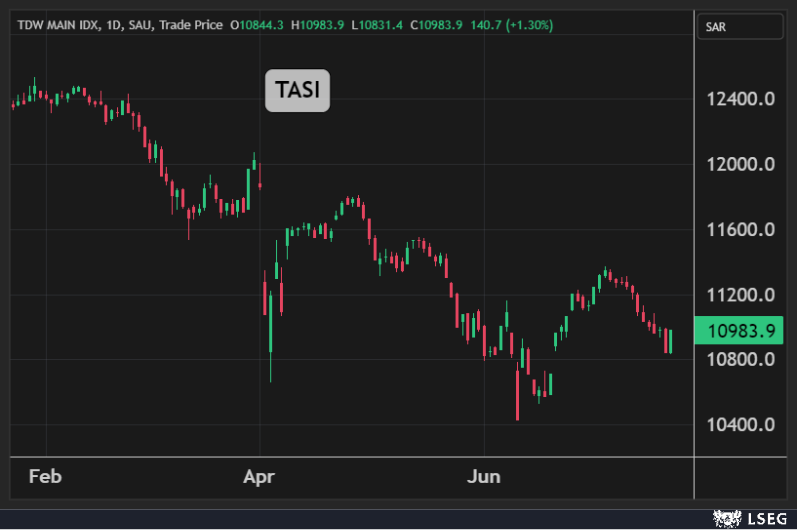Click the Feb label on time axis
Image resolution: width=797 pixels, height=530 pixels.
coord(45,476)
